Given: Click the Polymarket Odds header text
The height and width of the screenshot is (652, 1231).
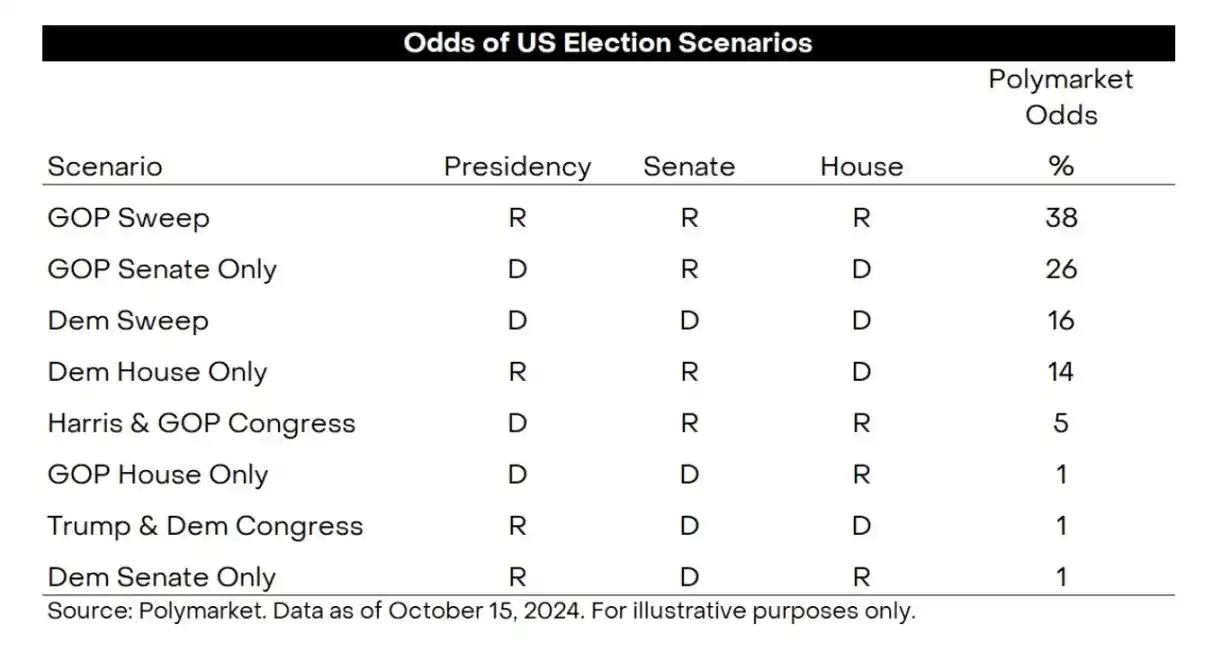Looking at the screenshot, I should coord(1060,97).
